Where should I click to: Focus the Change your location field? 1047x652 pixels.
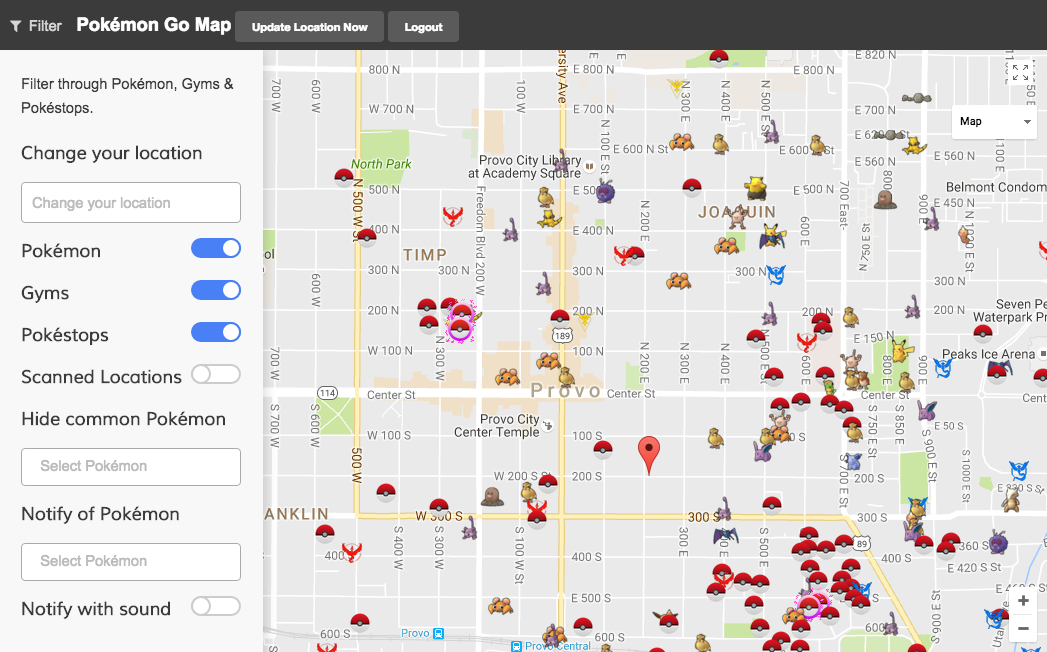click(131, 202)
